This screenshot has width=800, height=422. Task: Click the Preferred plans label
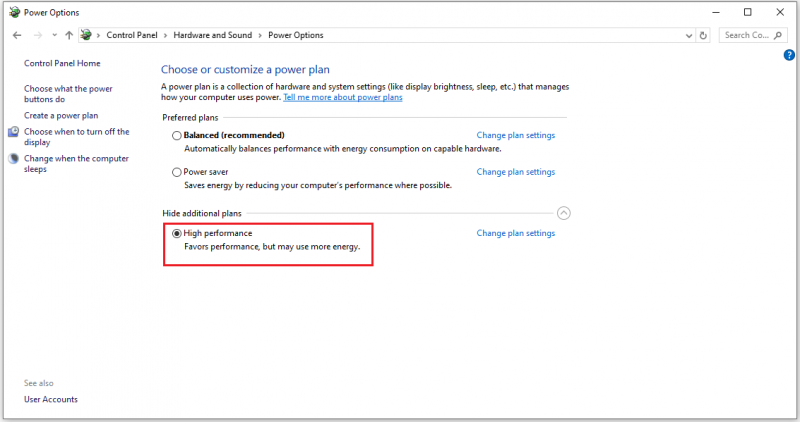[x=190, y=118]
